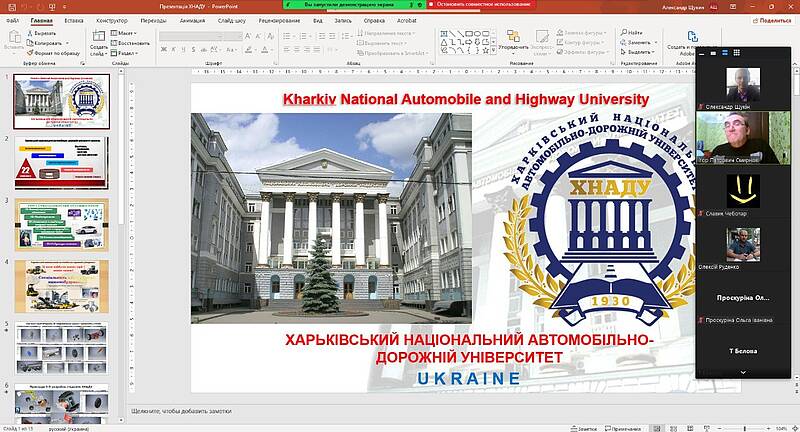Click fit slide to window icon
800x432 pixels.
[x=794, y=428]
